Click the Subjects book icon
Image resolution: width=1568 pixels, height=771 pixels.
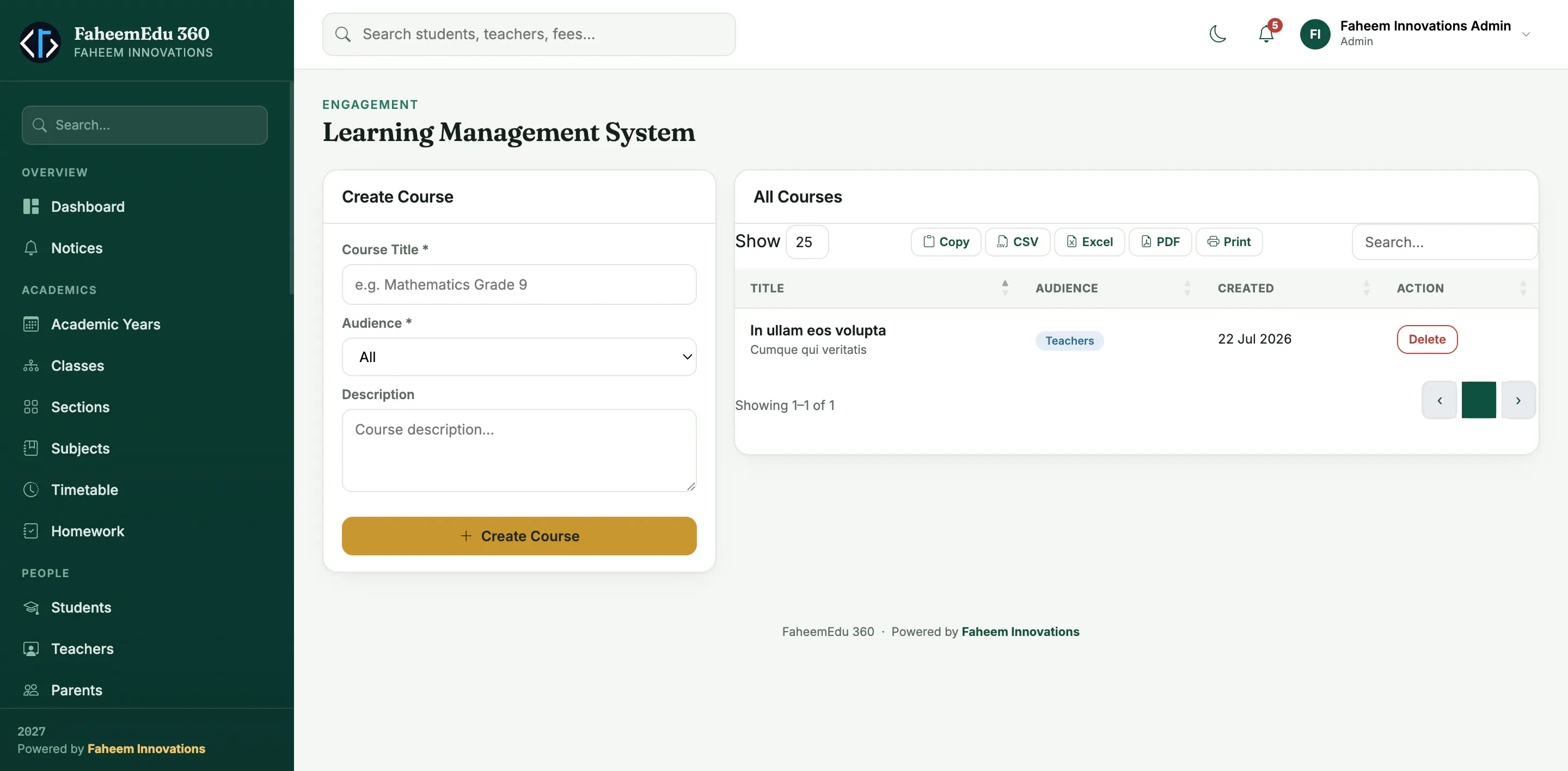coord(31,449)
